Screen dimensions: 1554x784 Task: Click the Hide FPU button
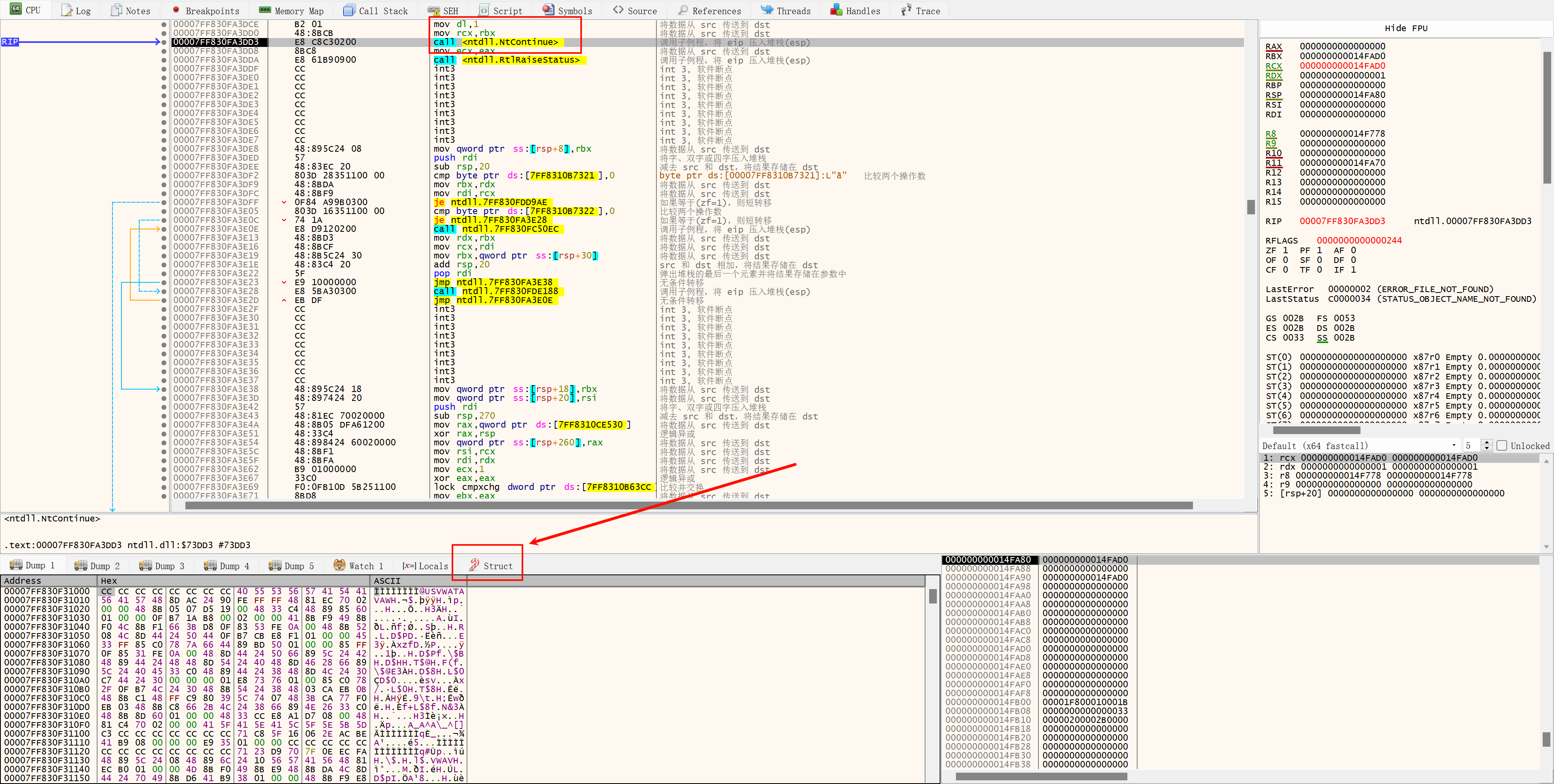click(x=1405, y=28)
